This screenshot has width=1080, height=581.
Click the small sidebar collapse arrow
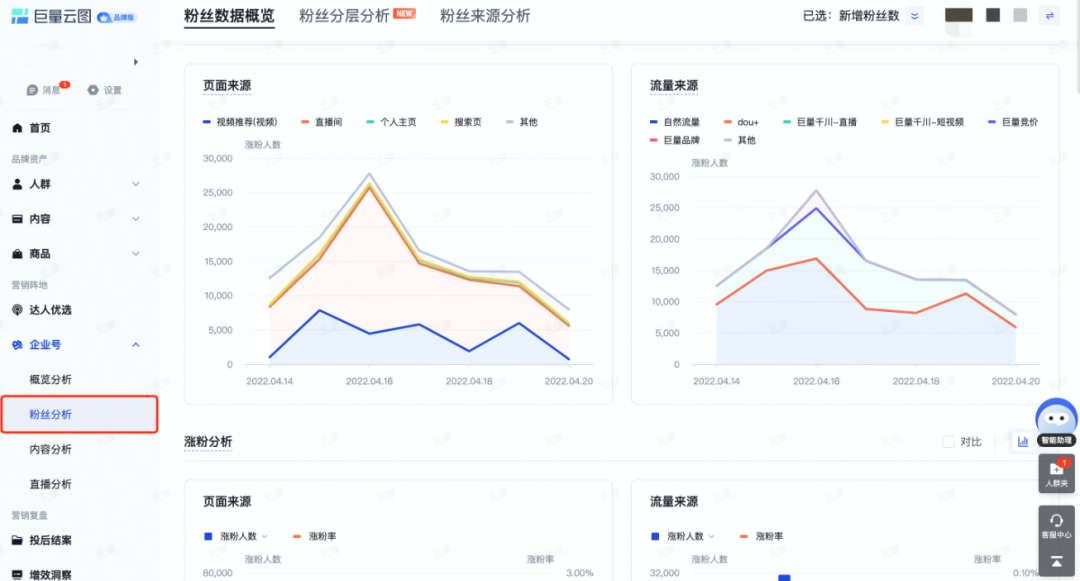pyautogui.click(x=136, y=62)
